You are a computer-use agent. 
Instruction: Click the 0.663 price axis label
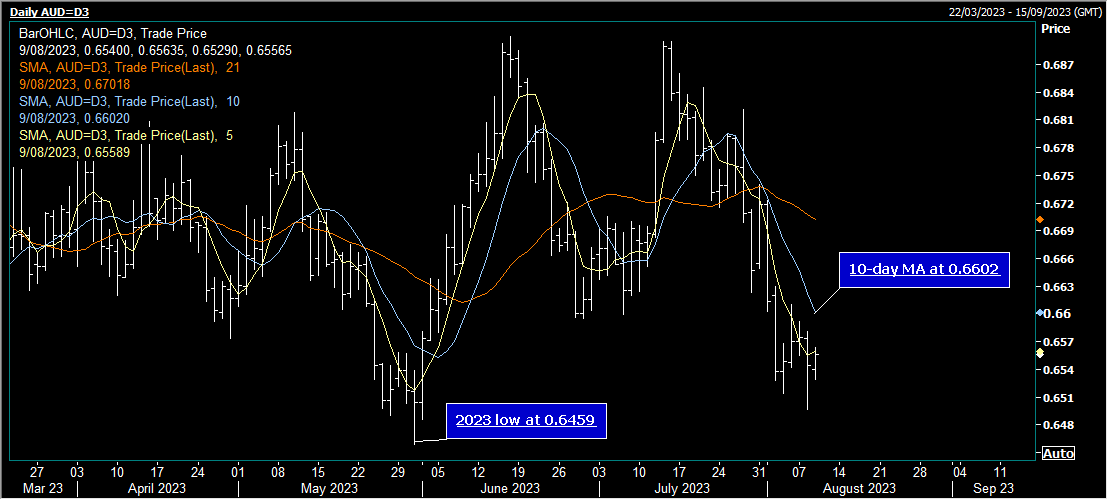coord(1058,287)
